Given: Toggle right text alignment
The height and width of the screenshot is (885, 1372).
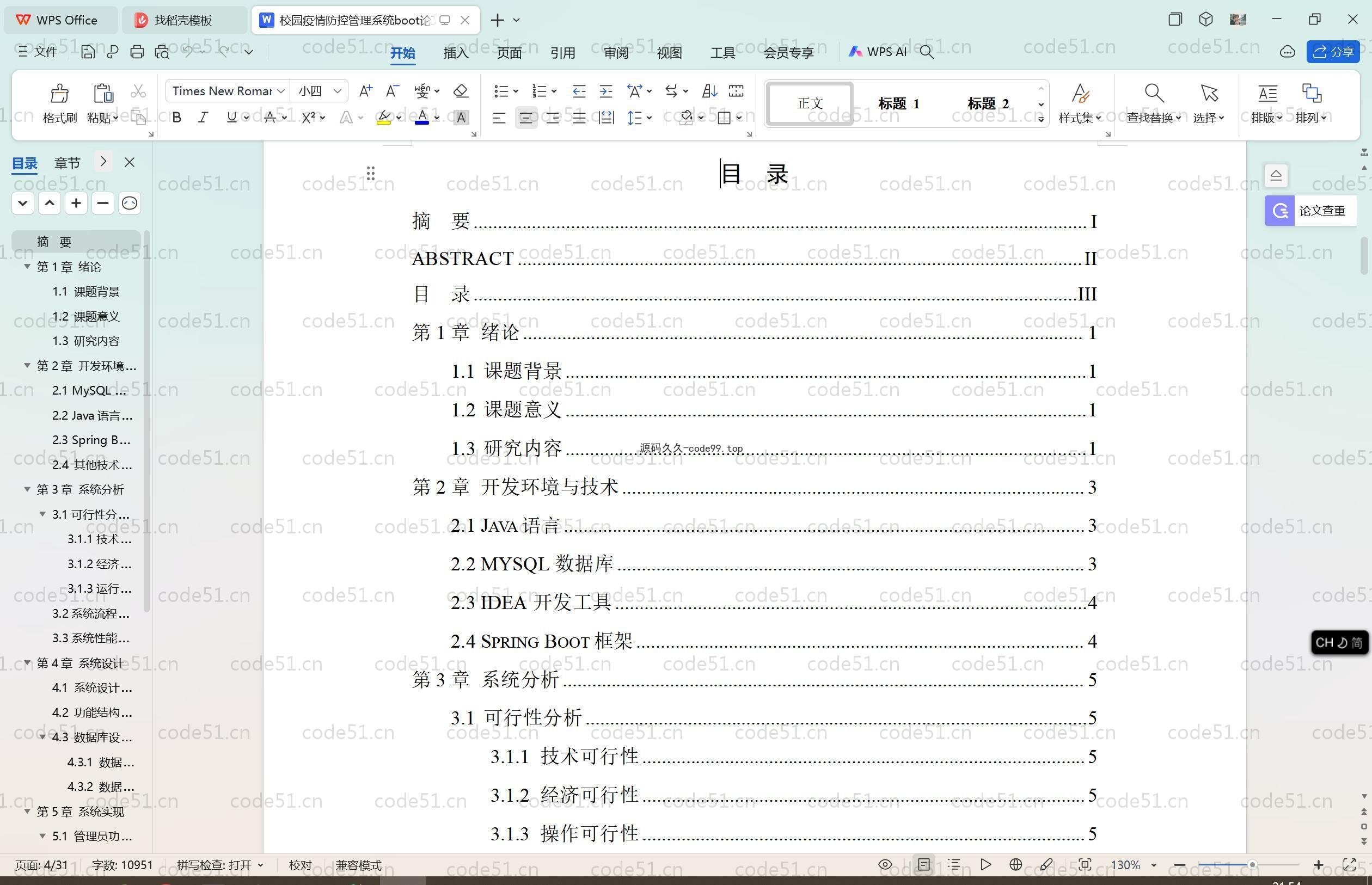Looking at the screenshot, I should [553, 119].
